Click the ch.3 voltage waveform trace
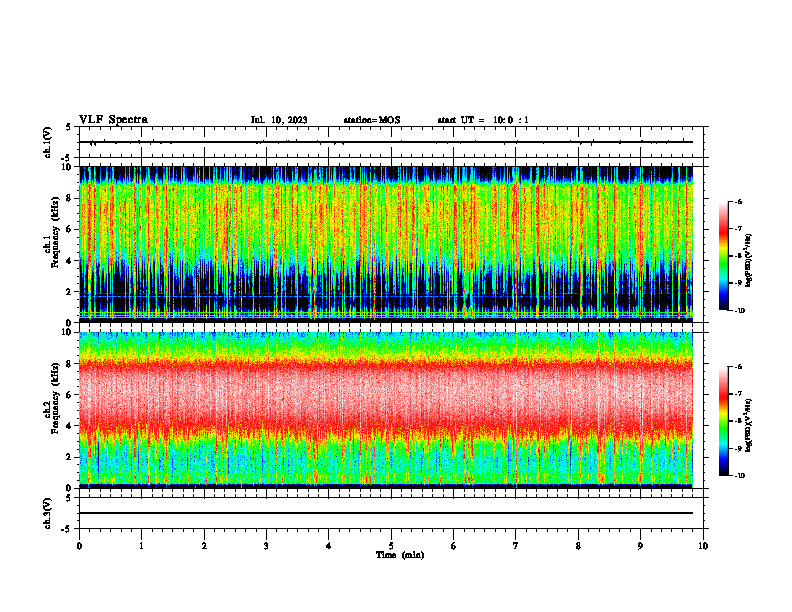 click(x=386, y=513)
